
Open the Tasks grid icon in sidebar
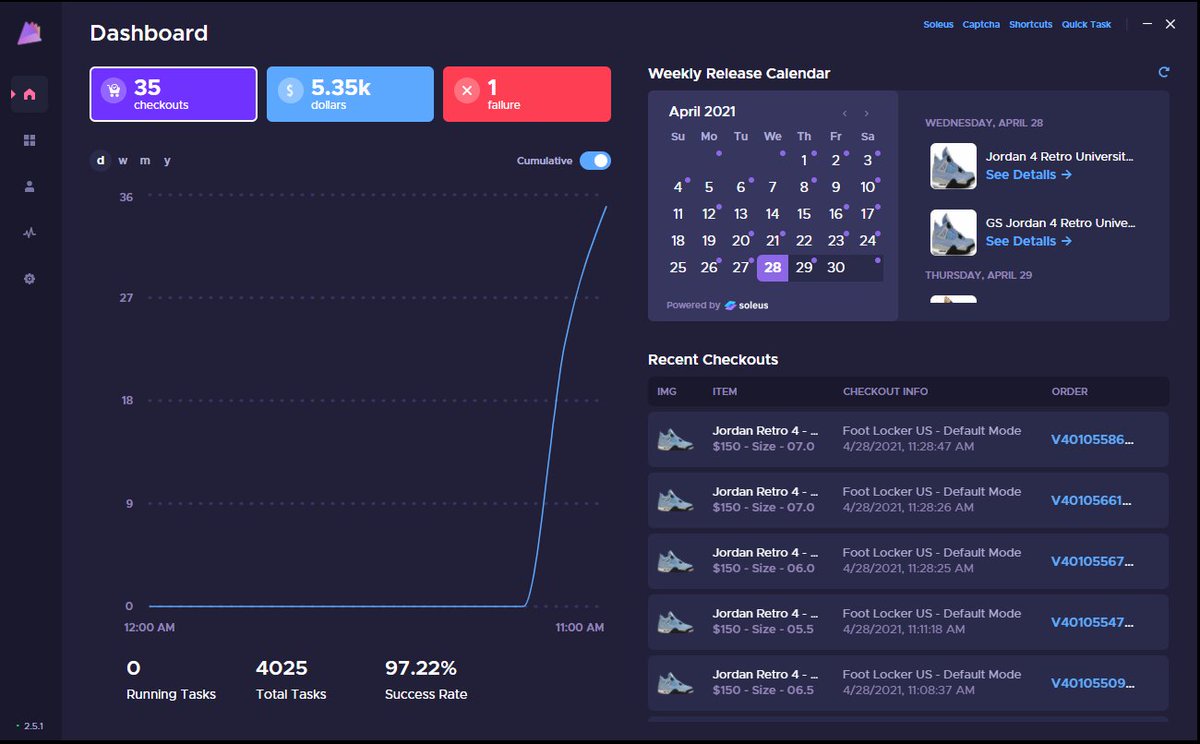coord(29,140)
